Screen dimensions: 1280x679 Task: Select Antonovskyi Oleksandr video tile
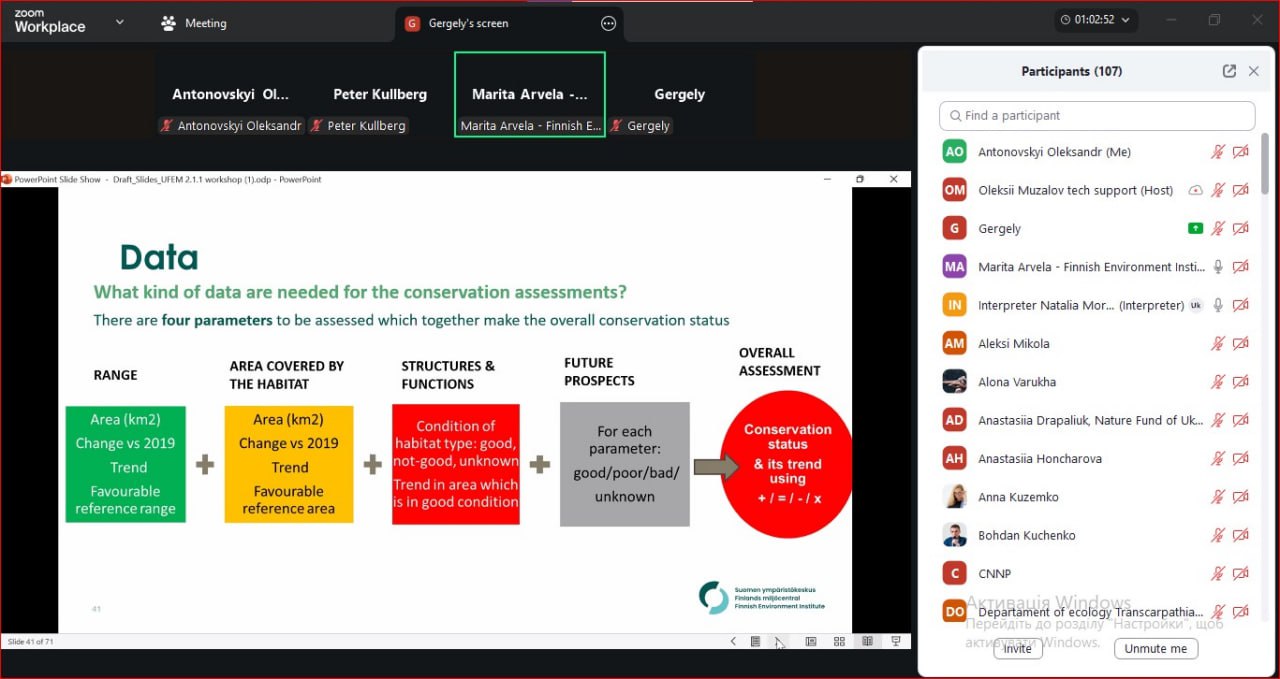coord(230,95)
